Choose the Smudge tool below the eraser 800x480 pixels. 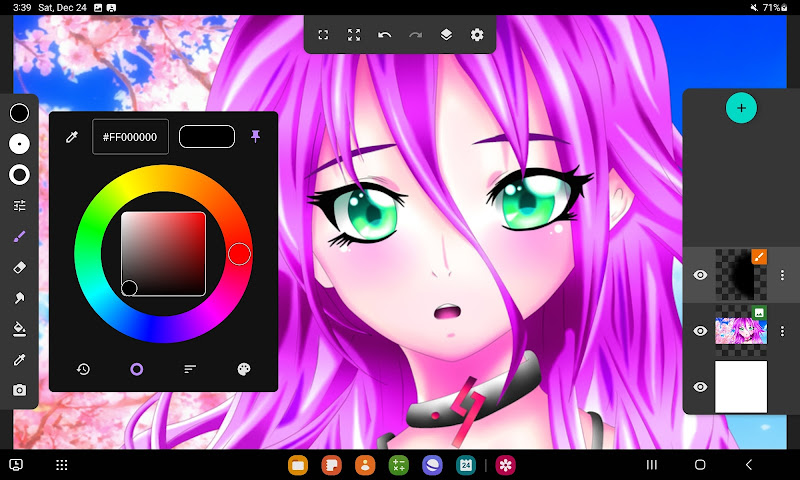(x=19, y=298)
